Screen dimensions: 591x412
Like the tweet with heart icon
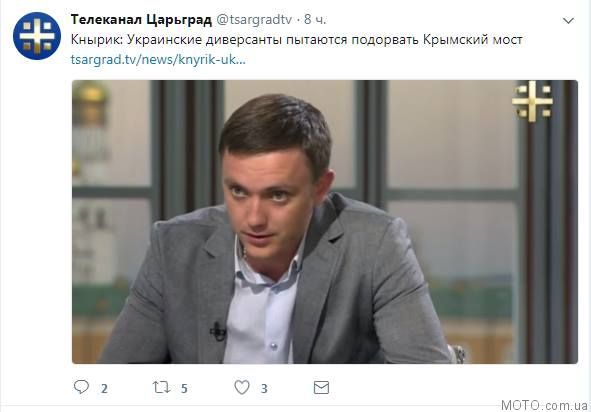(242, 387)
